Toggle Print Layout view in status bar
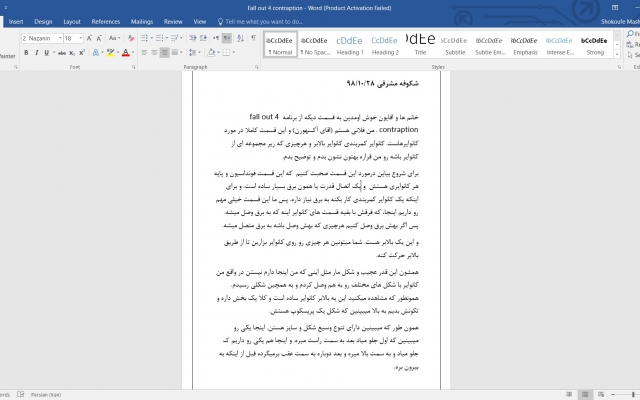 pos(585,394)
